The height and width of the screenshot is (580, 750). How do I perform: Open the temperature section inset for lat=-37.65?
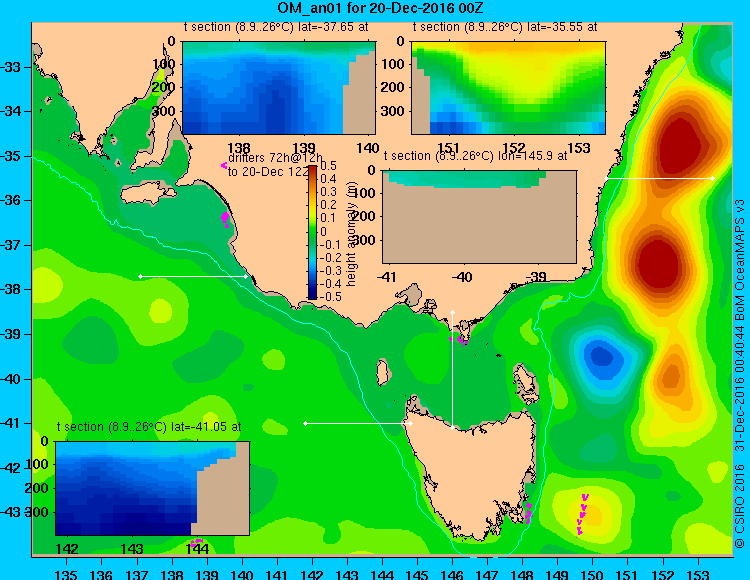pyautogui.click(x=279, y=88)
